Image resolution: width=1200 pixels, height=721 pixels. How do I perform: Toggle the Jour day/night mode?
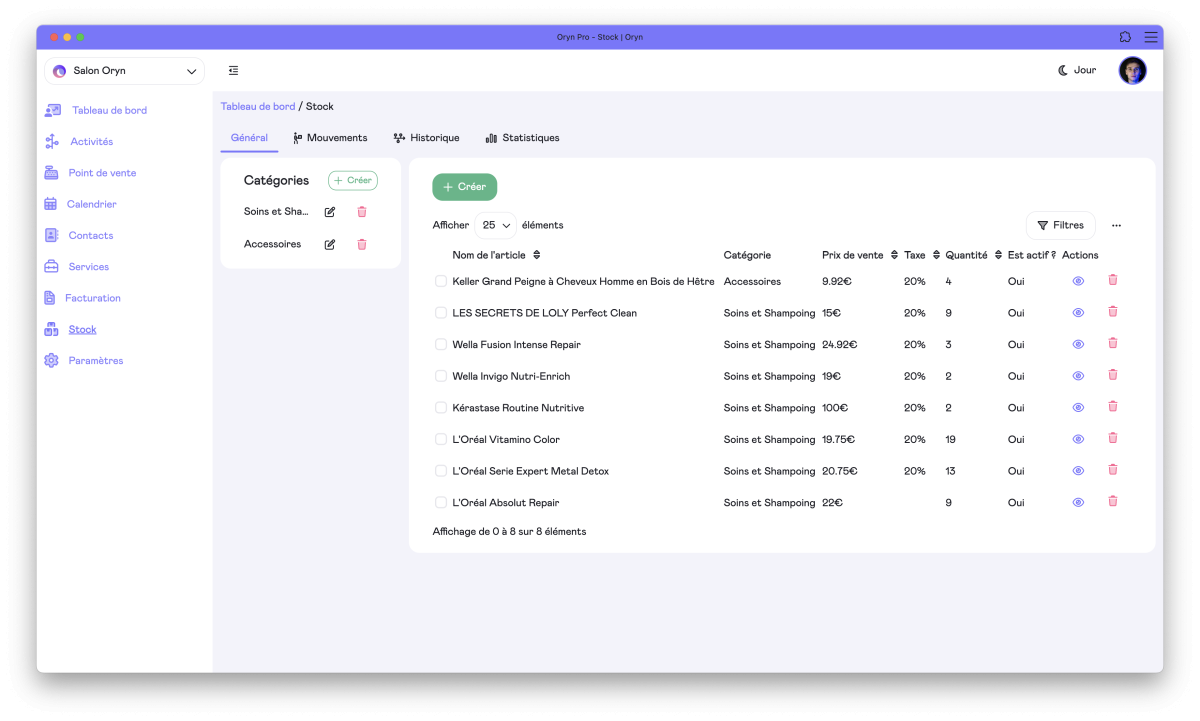click(x=1077, y=71)
